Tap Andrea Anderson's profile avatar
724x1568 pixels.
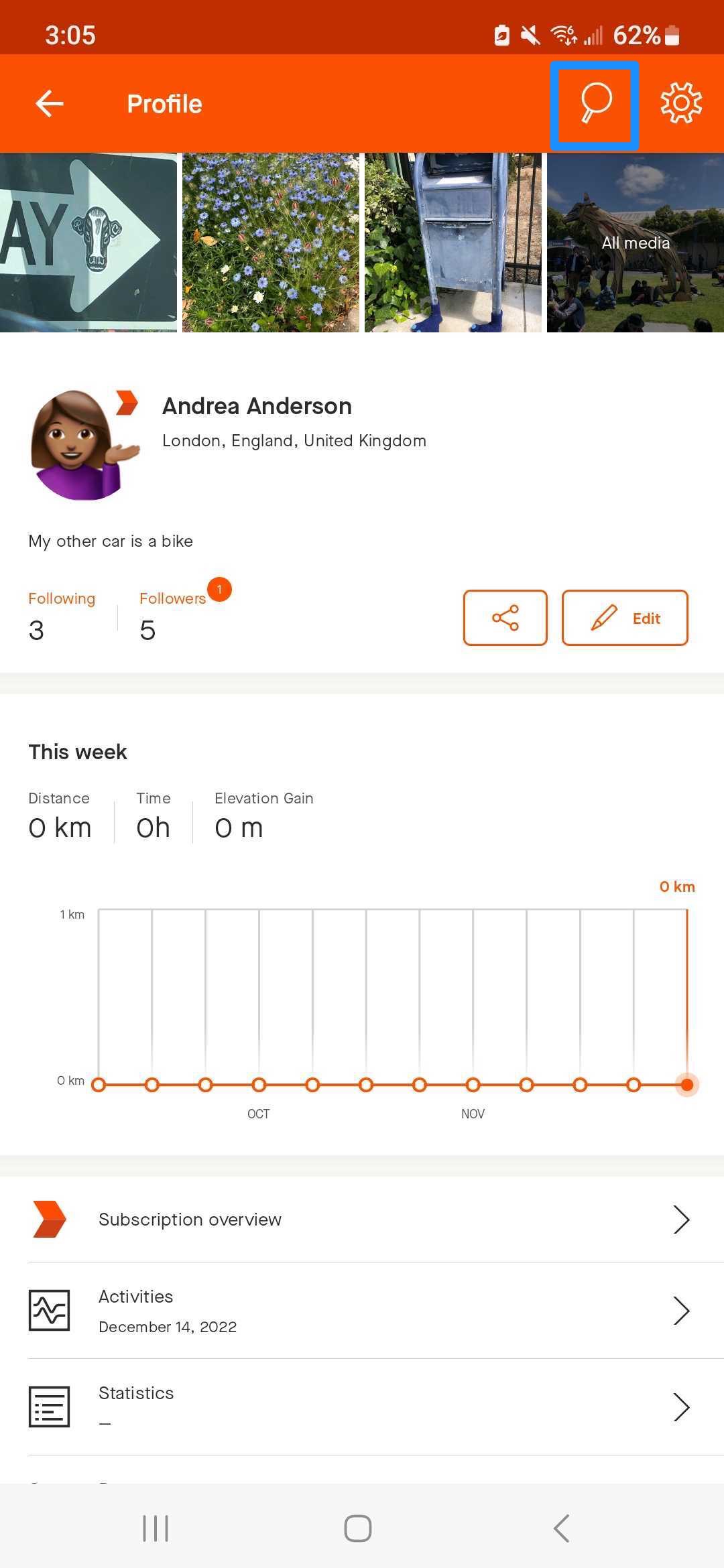pyautogui.click(x=85, y=445)
